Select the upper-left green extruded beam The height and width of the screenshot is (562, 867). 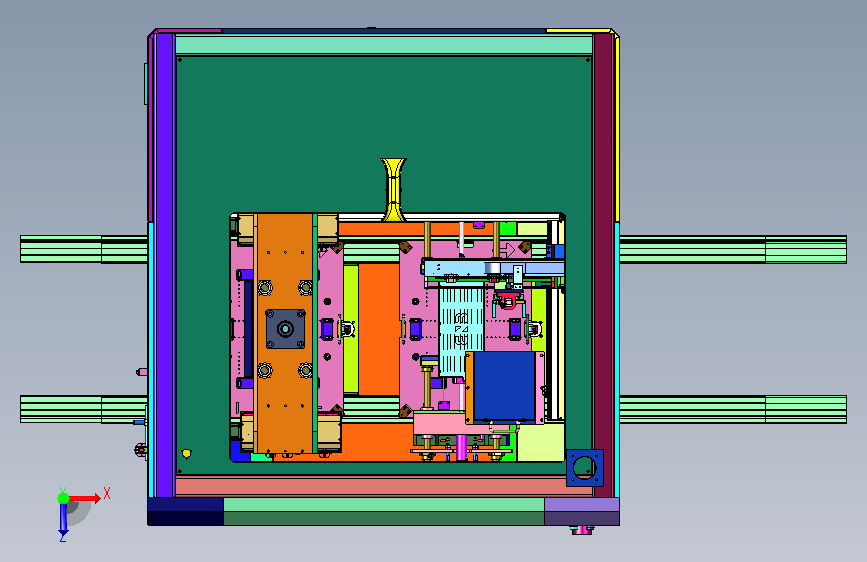(x=84, y=249)
